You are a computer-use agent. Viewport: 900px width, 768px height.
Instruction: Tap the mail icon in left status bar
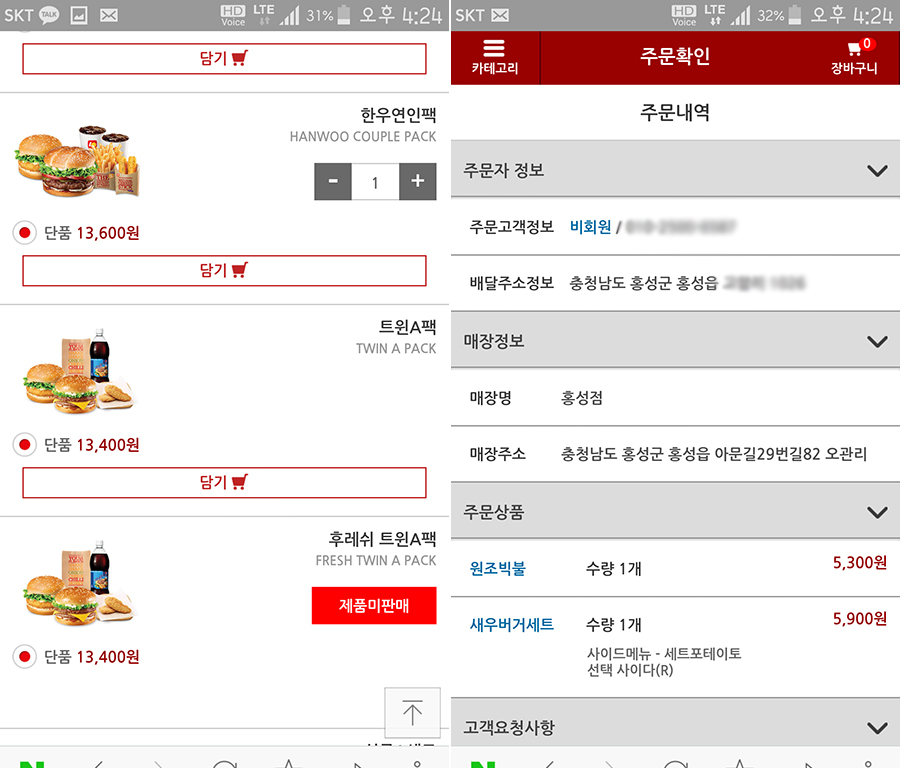(108, 15)
